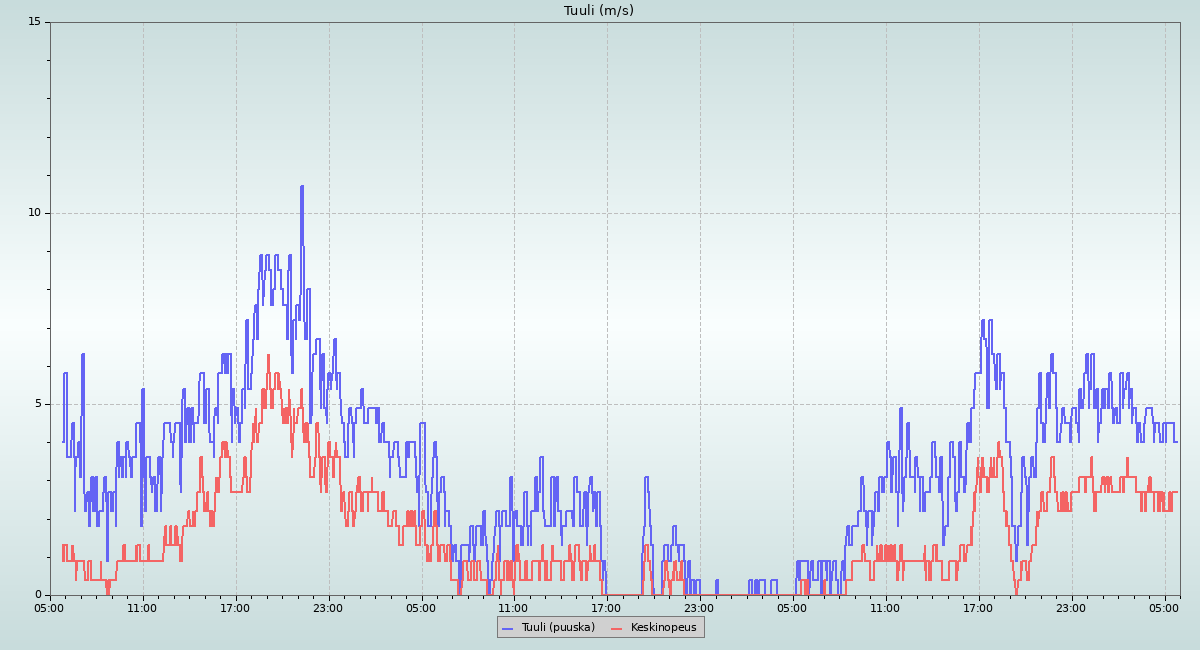Click the chart title Tuuli (m/s)

598,11
